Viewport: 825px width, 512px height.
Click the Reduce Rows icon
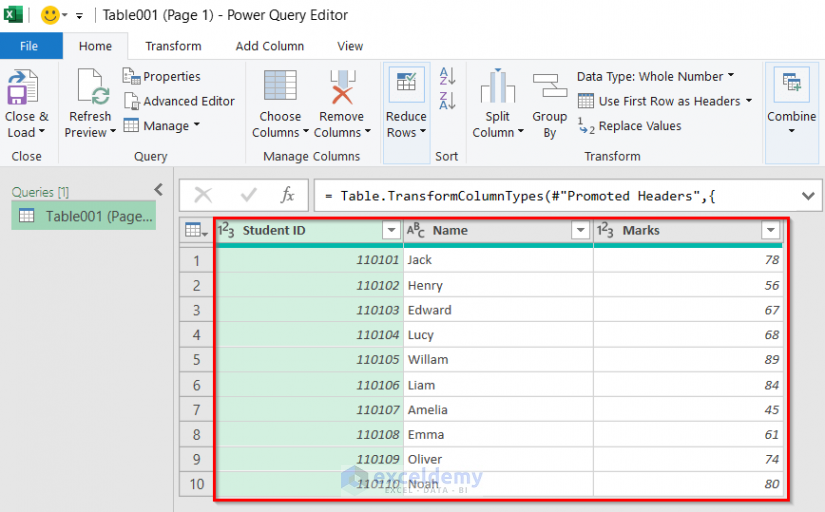tap(406, 83)
